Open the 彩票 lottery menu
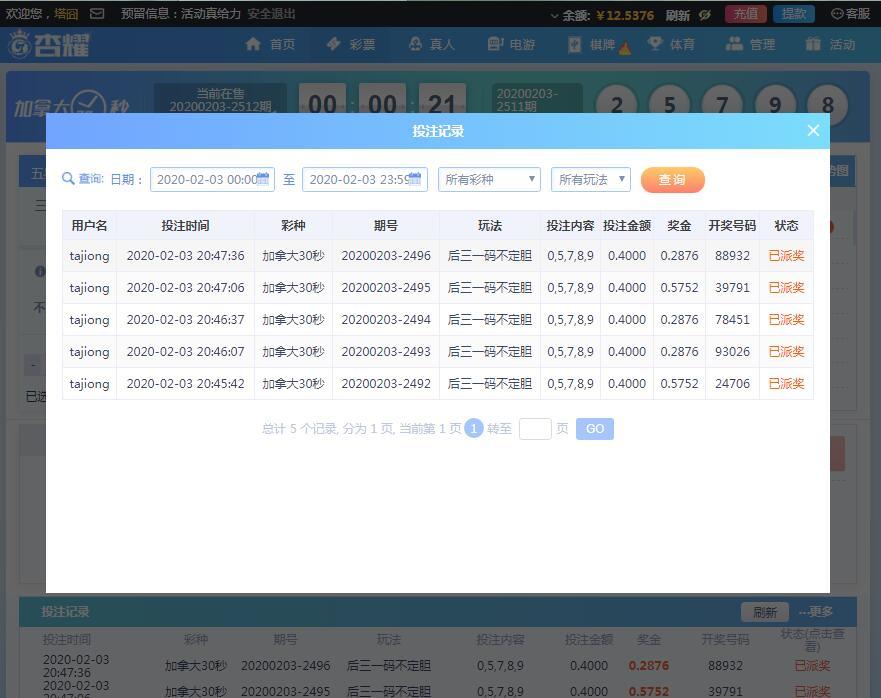Image resolution: width=881 pixels, height=698 pixels. (x=351, y=44)
